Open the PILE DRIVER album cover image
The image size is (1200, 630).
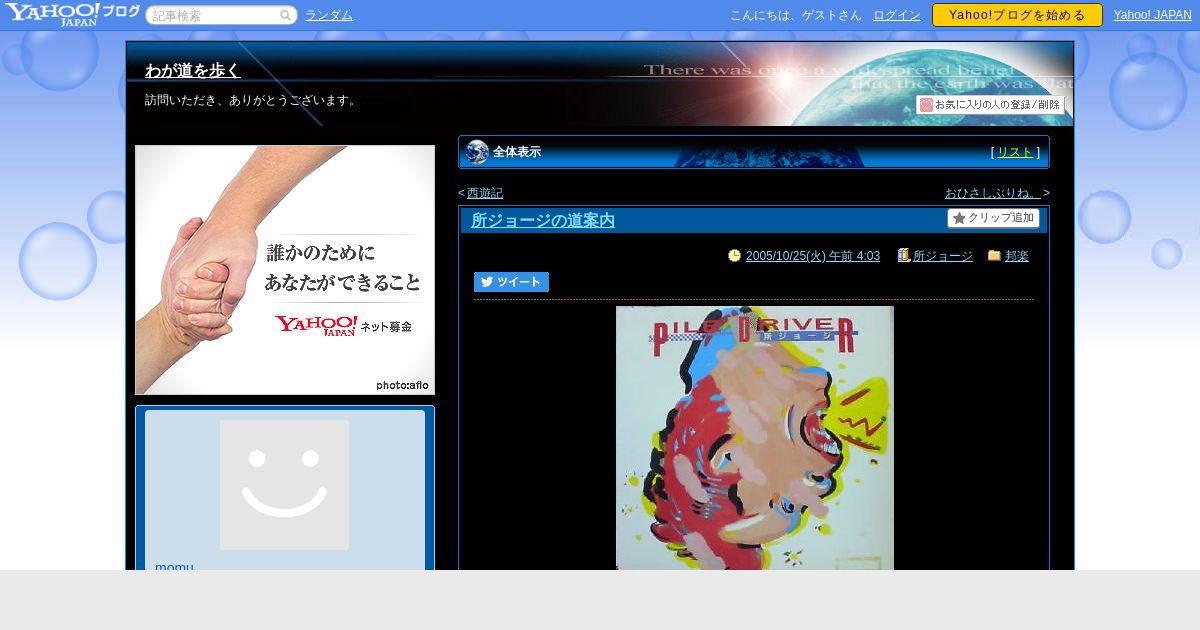(x=755, y=438)
